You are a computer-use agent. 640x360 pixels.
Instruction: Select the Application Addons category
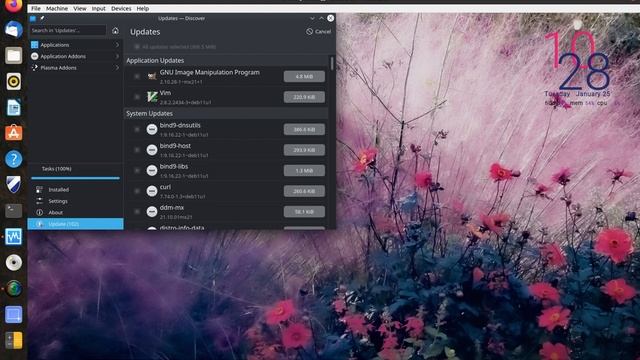[x=76, y=56]
